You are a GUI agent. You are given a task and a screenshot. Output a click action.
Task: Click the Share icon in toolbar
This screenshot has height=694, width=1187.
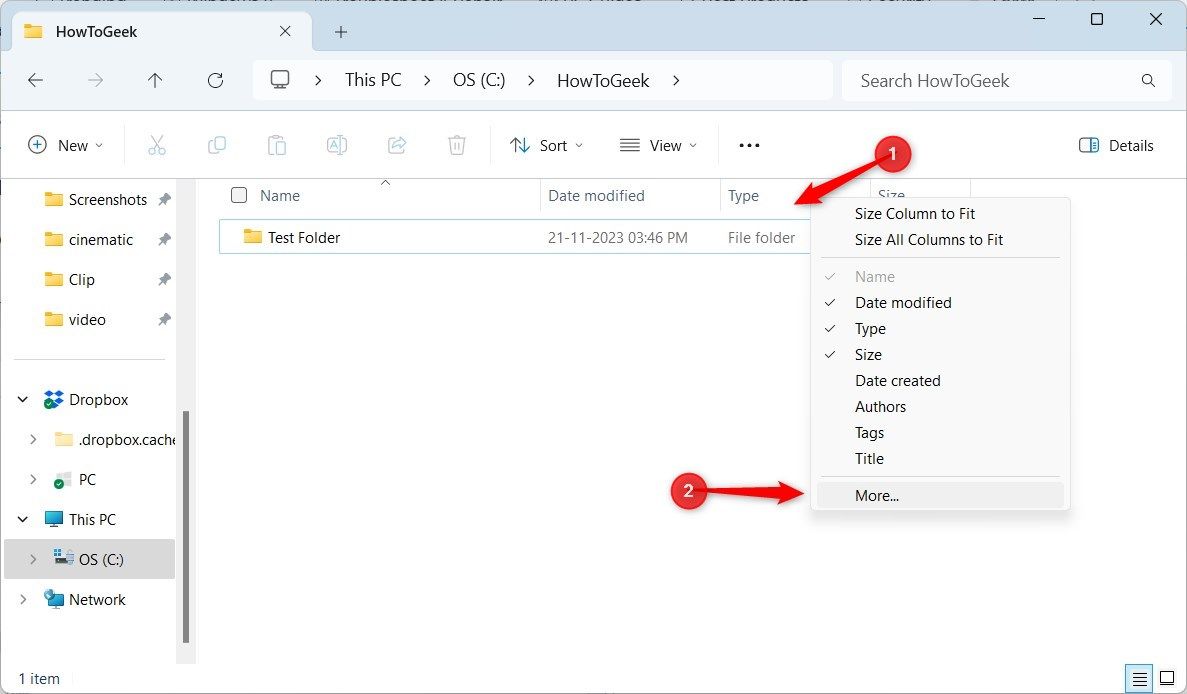click(x=397, y=145)
